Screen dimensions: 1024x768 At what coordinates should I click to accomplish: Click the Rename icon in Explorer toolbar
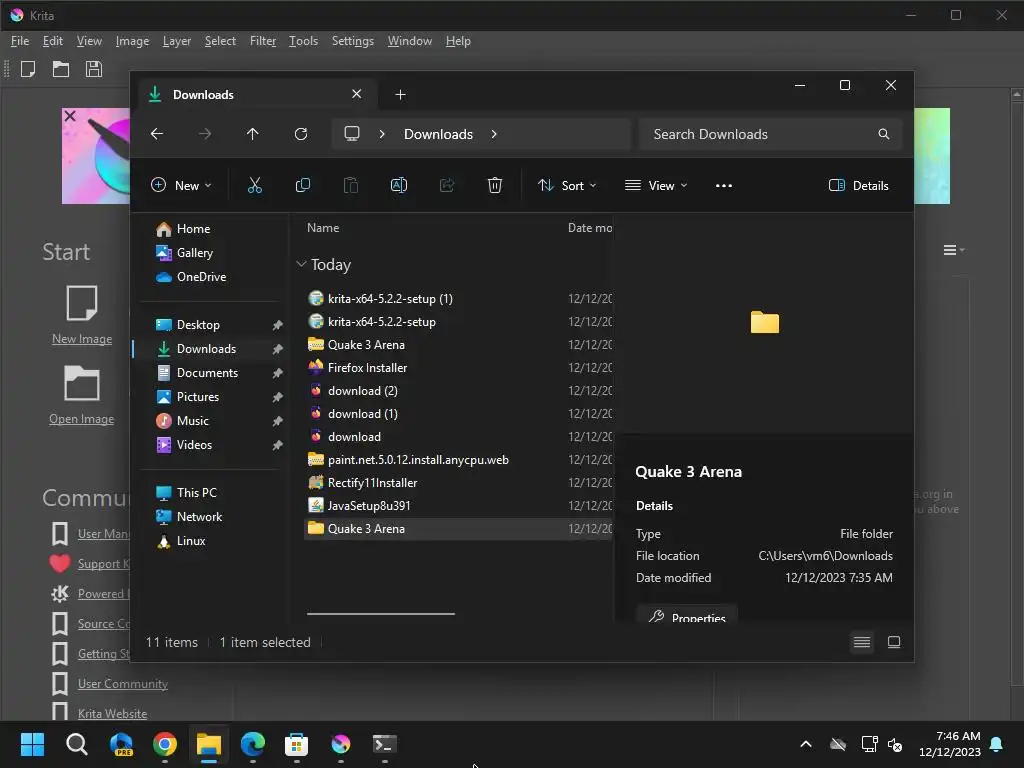pos(398,185)
